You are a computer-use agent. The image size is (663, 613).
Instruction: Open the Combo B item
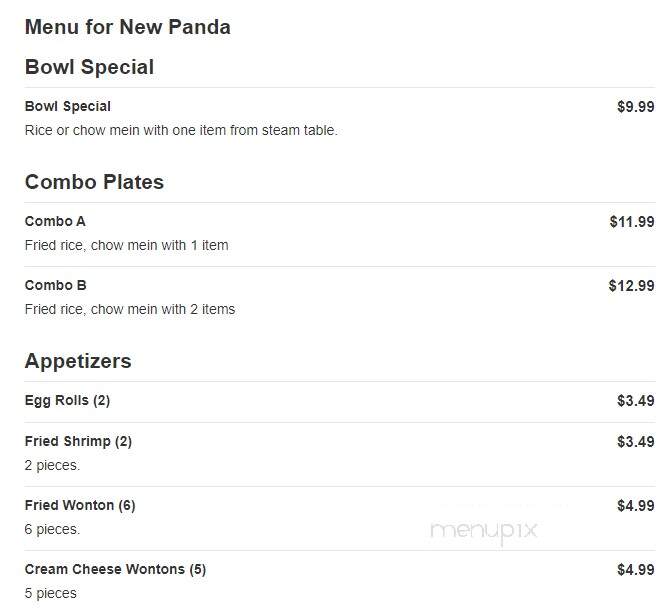[x=55, y=285]
